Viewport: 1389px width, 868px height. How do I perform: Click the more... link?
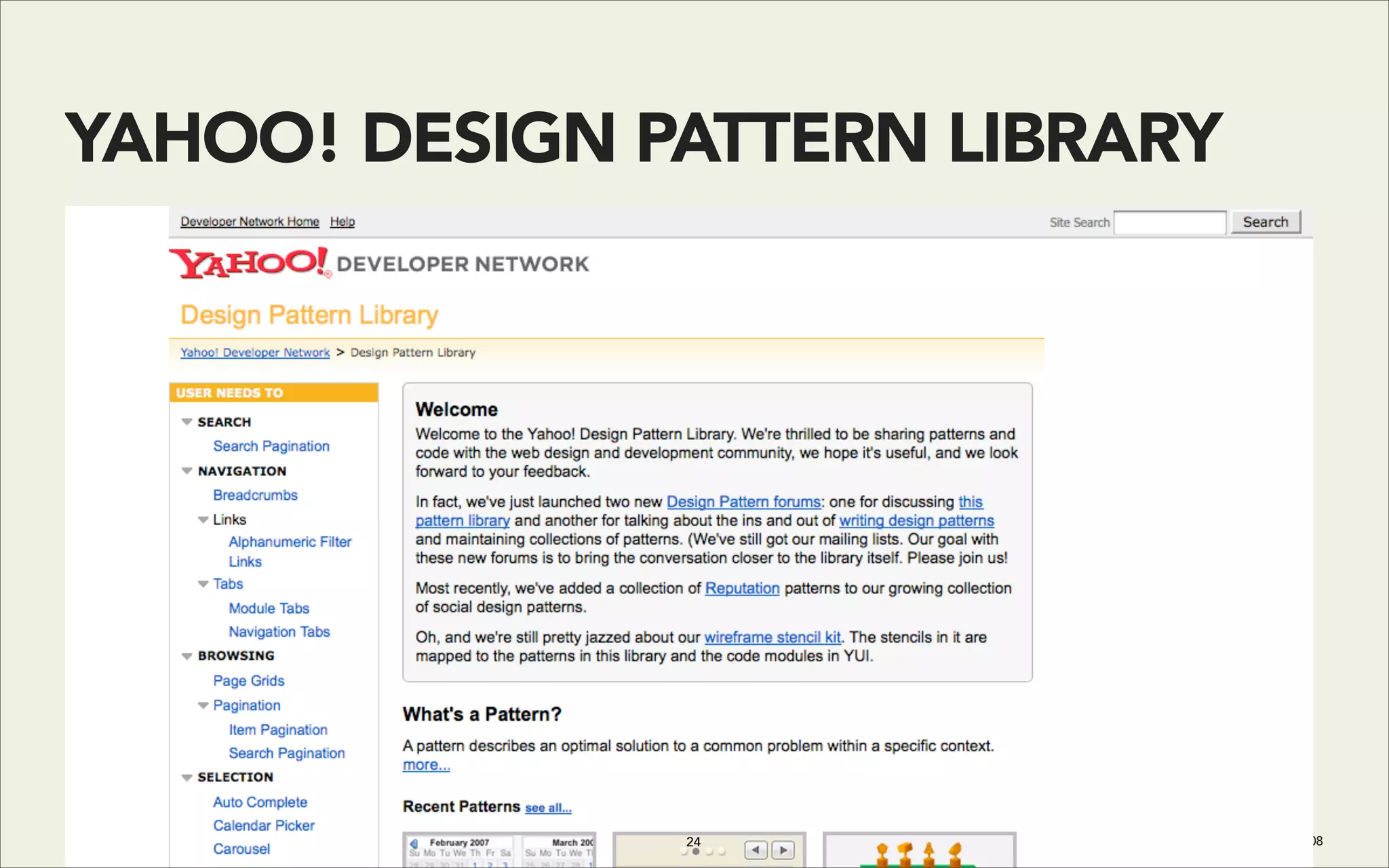pyautogui.click(x=426, y=765)
